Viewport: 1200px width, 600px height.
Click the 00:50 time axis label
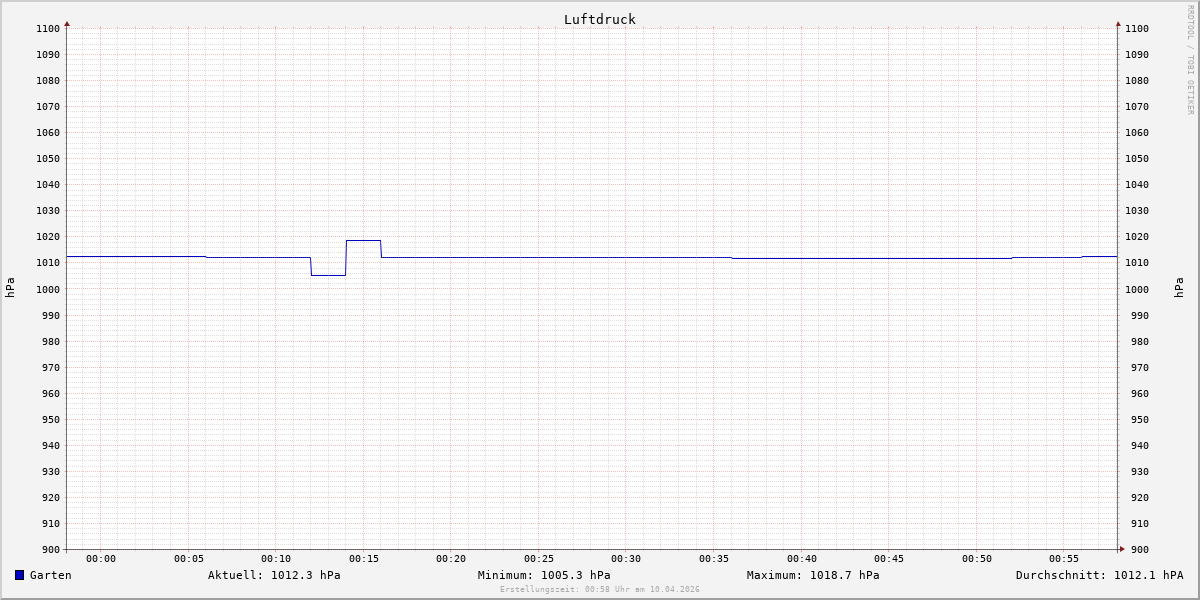977,558
